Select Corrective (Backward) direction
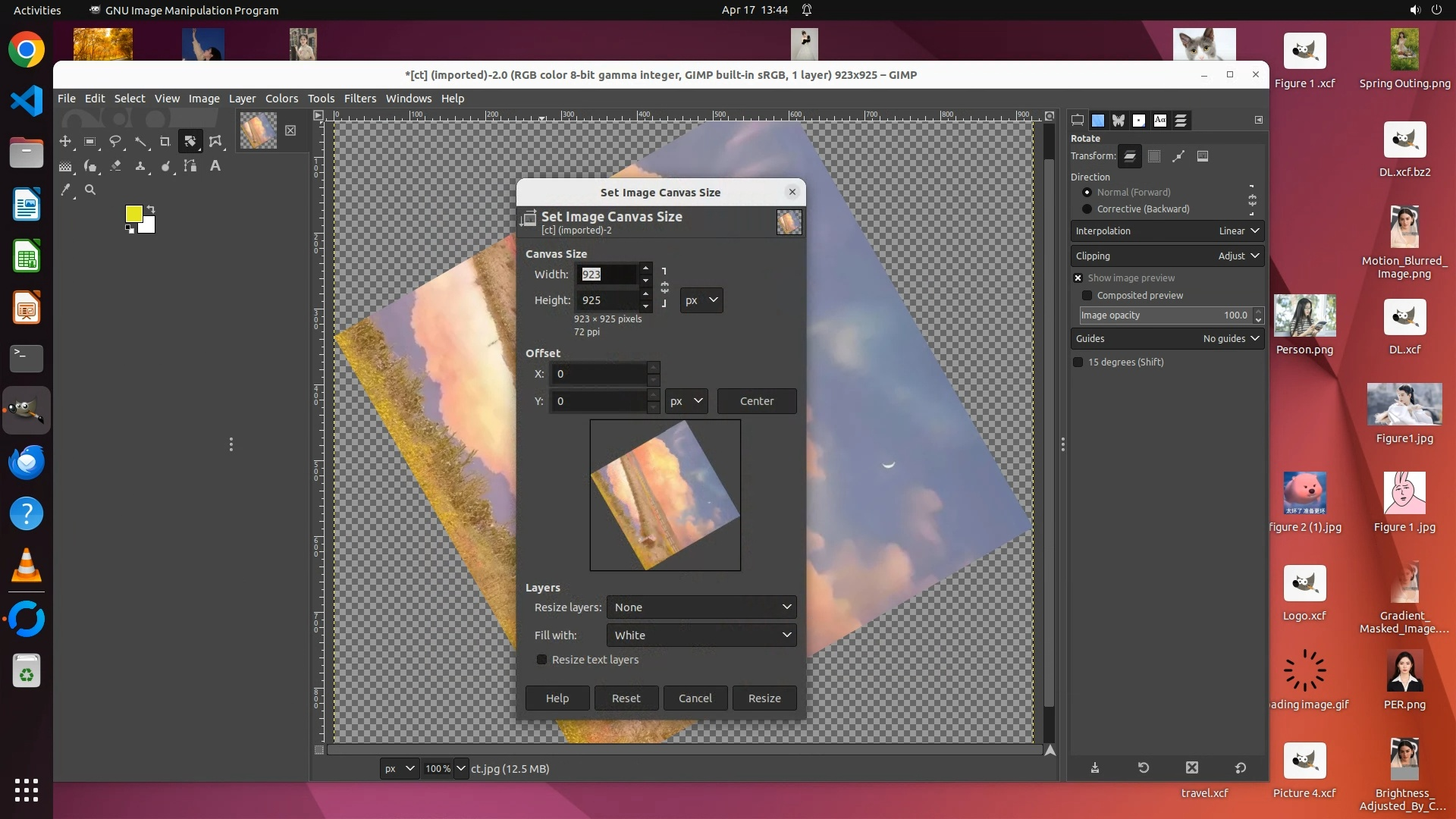The height and width of the screenshot is (819, 1456). click(x=1087, y=209)
